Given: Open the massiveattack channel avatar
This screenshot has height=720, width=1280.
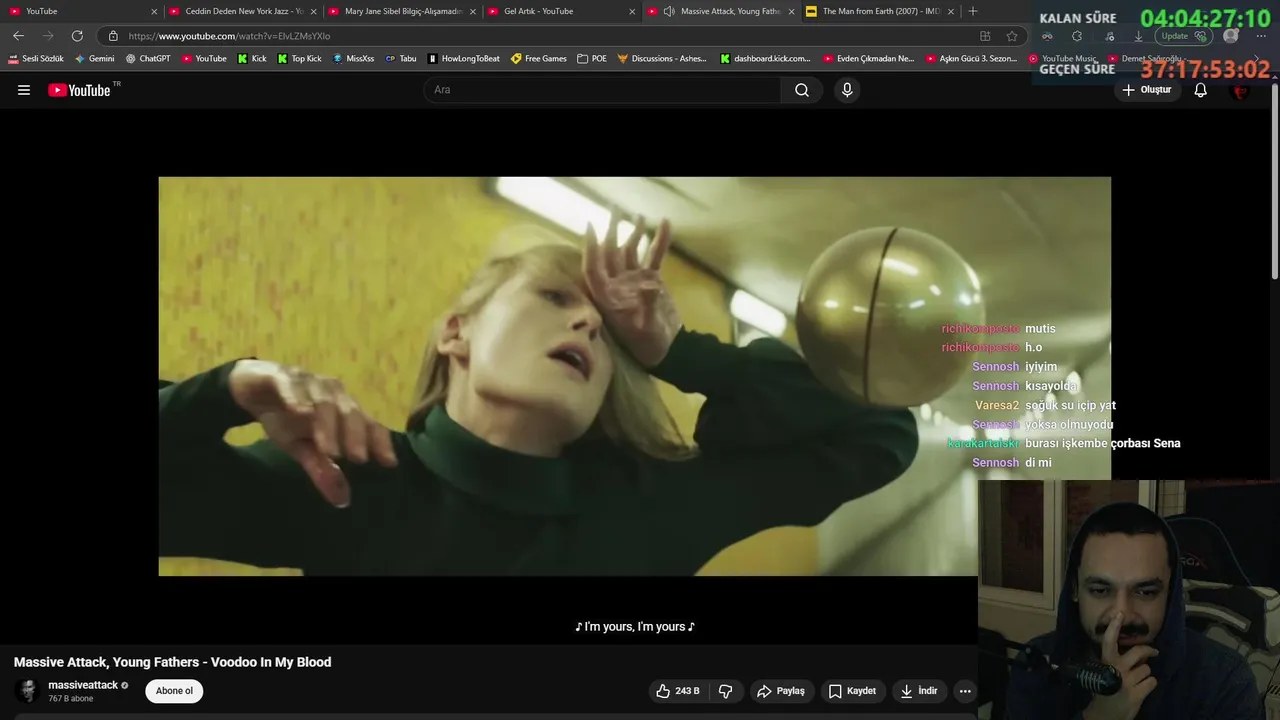Looking at the screenshot, I should 28,691.
